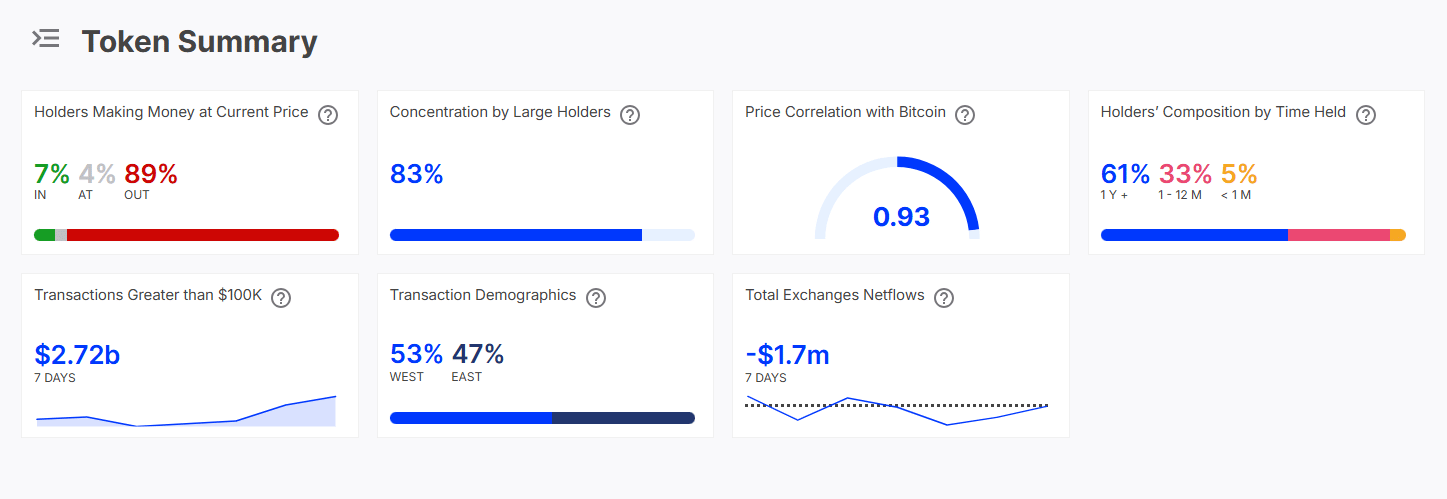Toggle the sidebar menu icon beside Token Summary
Viewport: 1447px width, 499px height.
tap(46, 39)
